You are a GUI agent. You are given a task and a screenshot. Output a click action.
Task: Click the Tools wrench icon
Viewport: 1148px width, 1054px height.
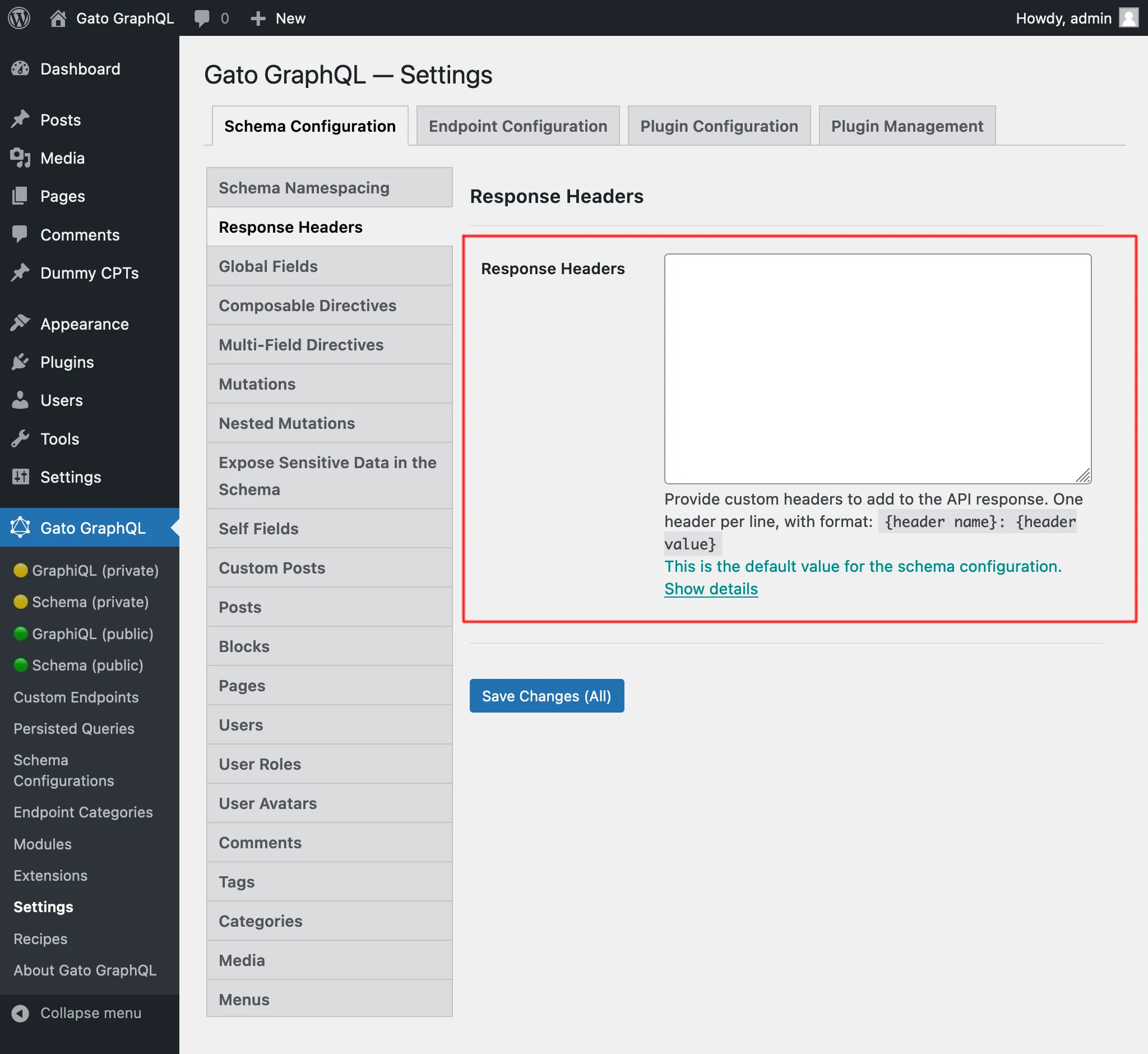(x=20, y=438)
